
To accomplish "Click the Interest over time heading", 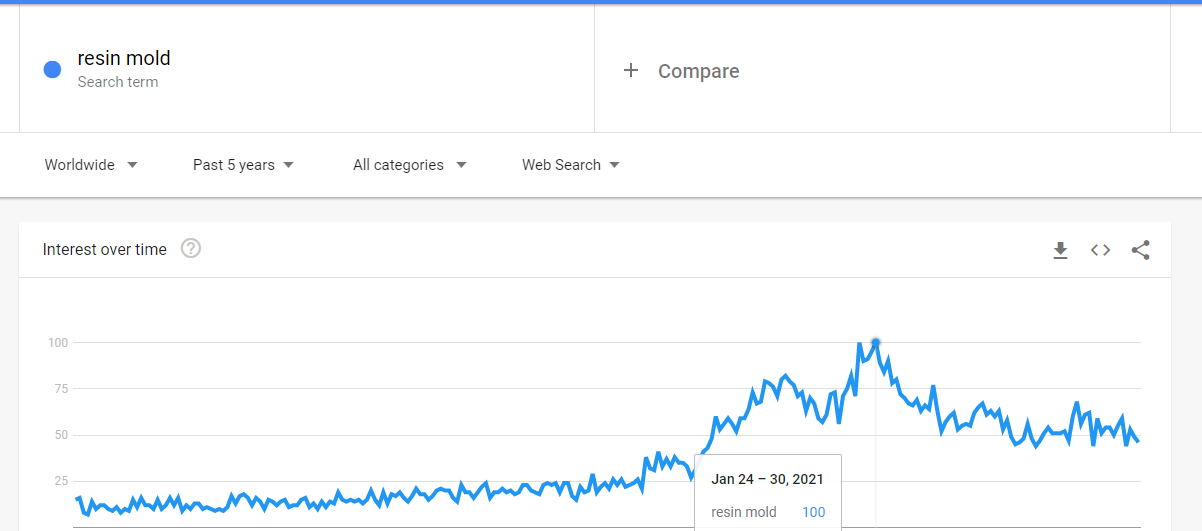I will click(x=105, y=249).
